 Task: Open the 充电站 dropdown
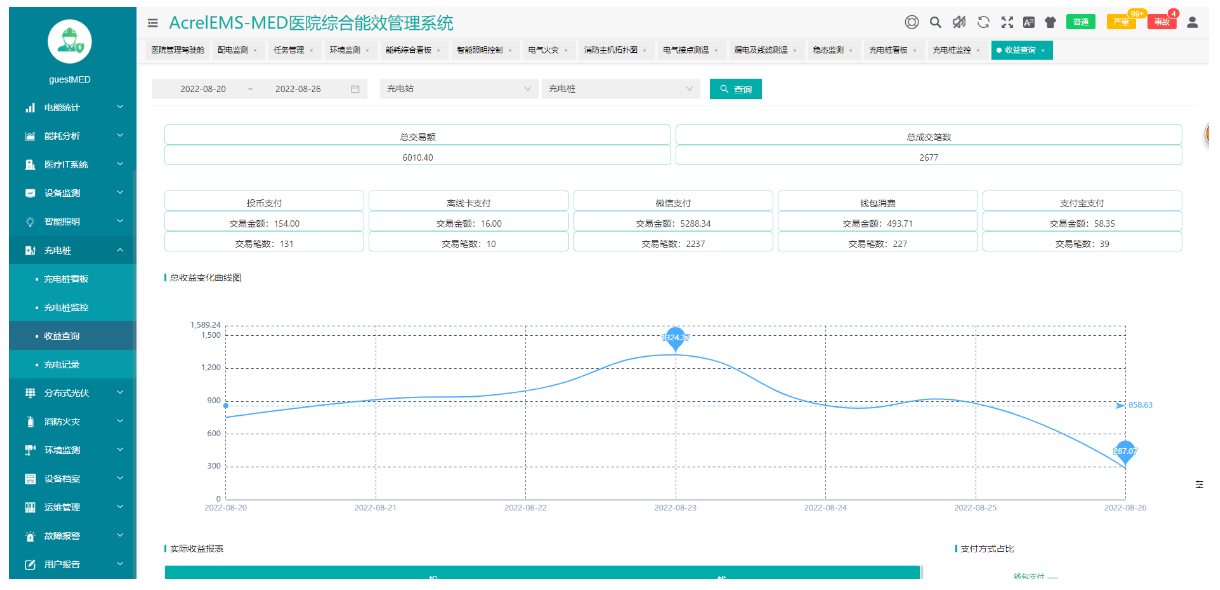pos(458,89)
